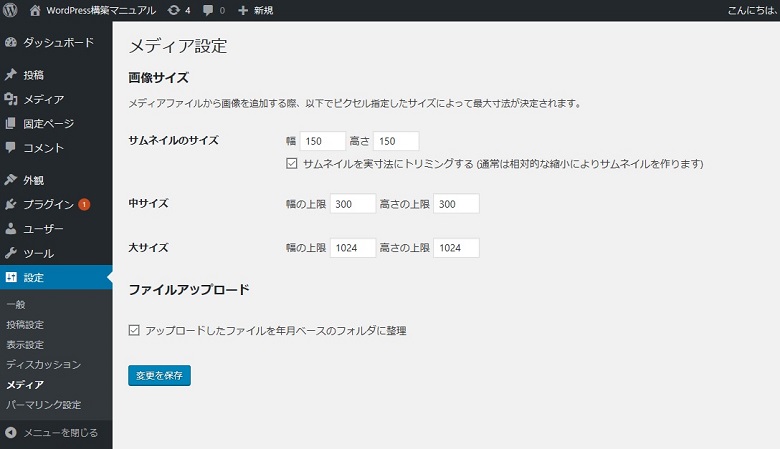Open 投稿設定 submenu item

tap(25, 325)
